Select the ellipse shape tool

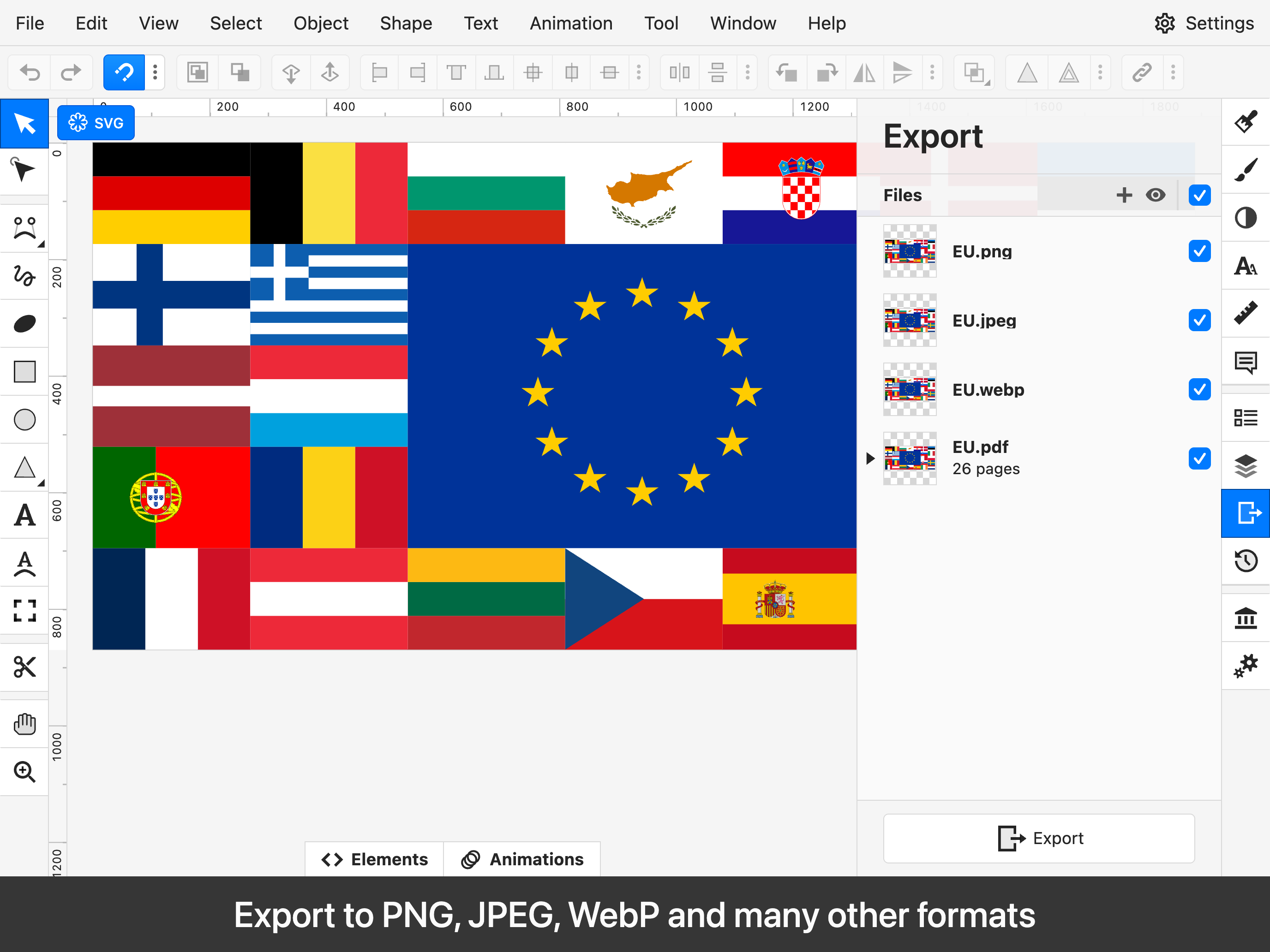pos(24,419)
